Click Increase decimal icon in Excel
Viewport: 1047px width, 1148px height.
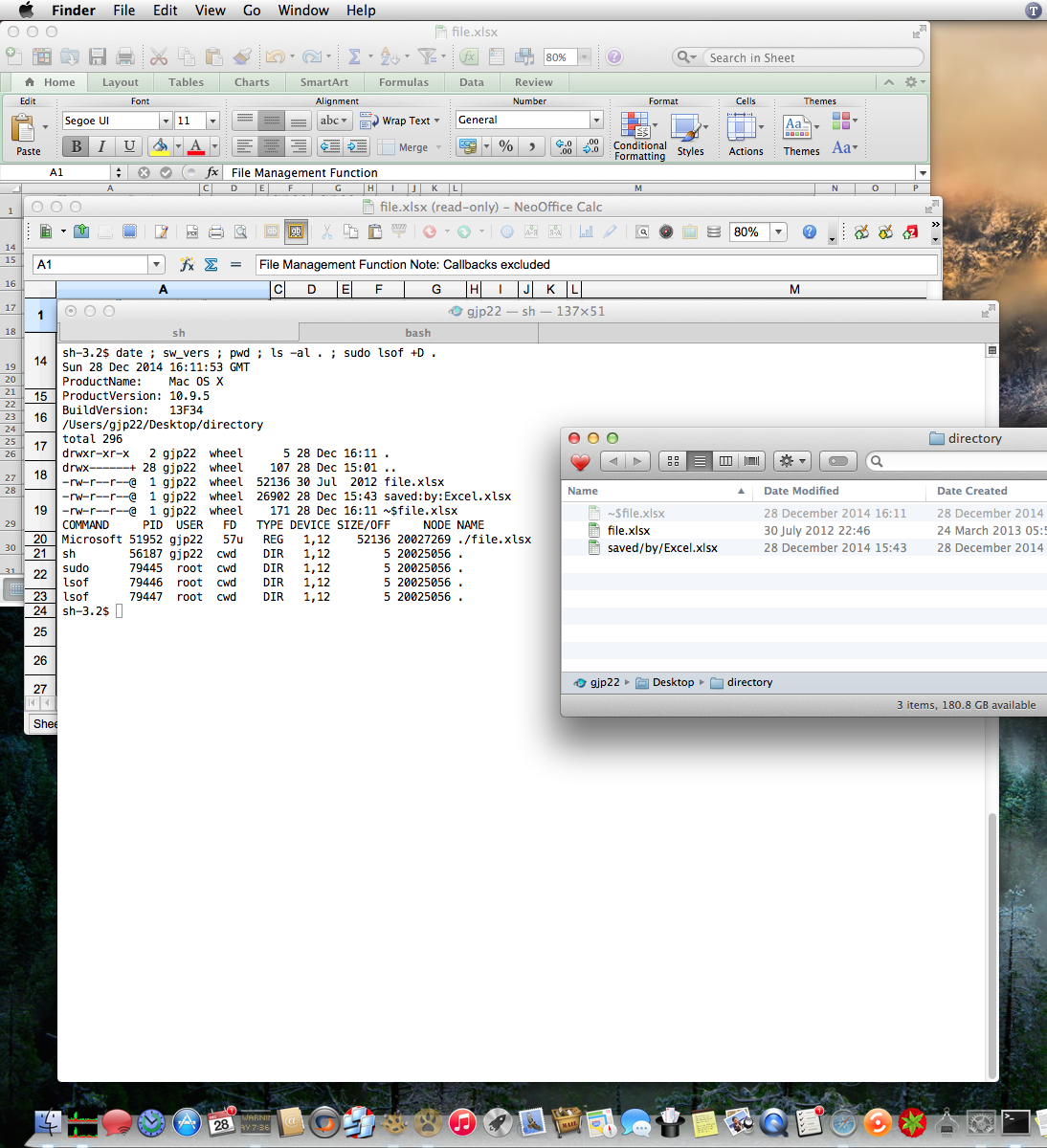[x=565, y=146]
